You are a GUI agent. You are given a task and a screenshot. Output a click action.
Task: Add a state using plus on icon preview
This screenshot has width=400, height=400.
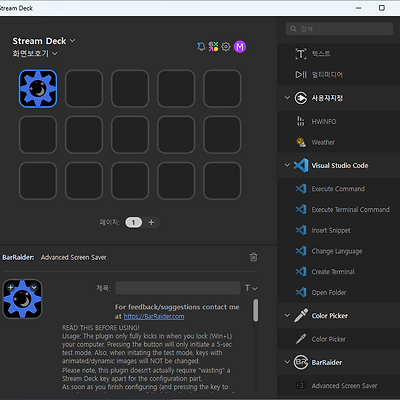point(11,287)
